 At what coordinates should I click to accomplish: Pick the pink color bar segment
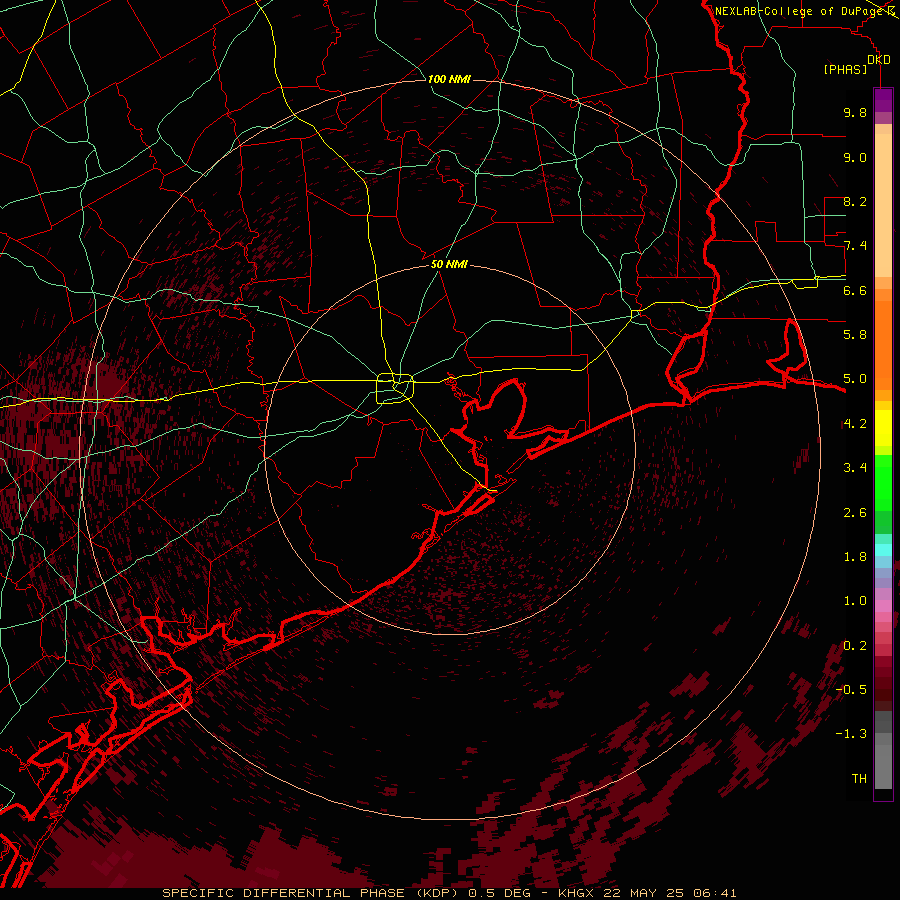pos(883,606)
